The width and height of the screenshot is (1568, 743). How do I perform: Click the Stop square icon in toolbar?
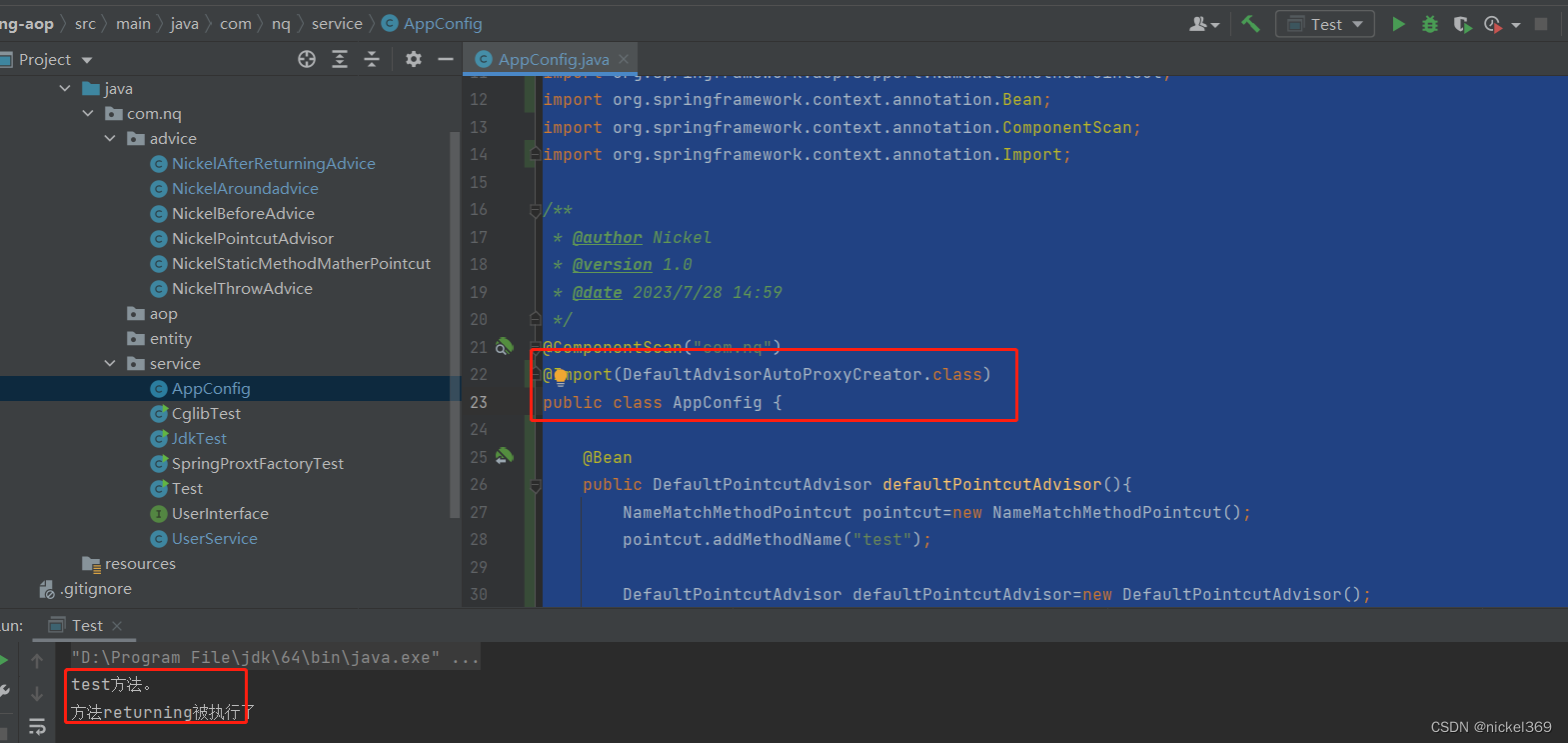(1541, 24)
